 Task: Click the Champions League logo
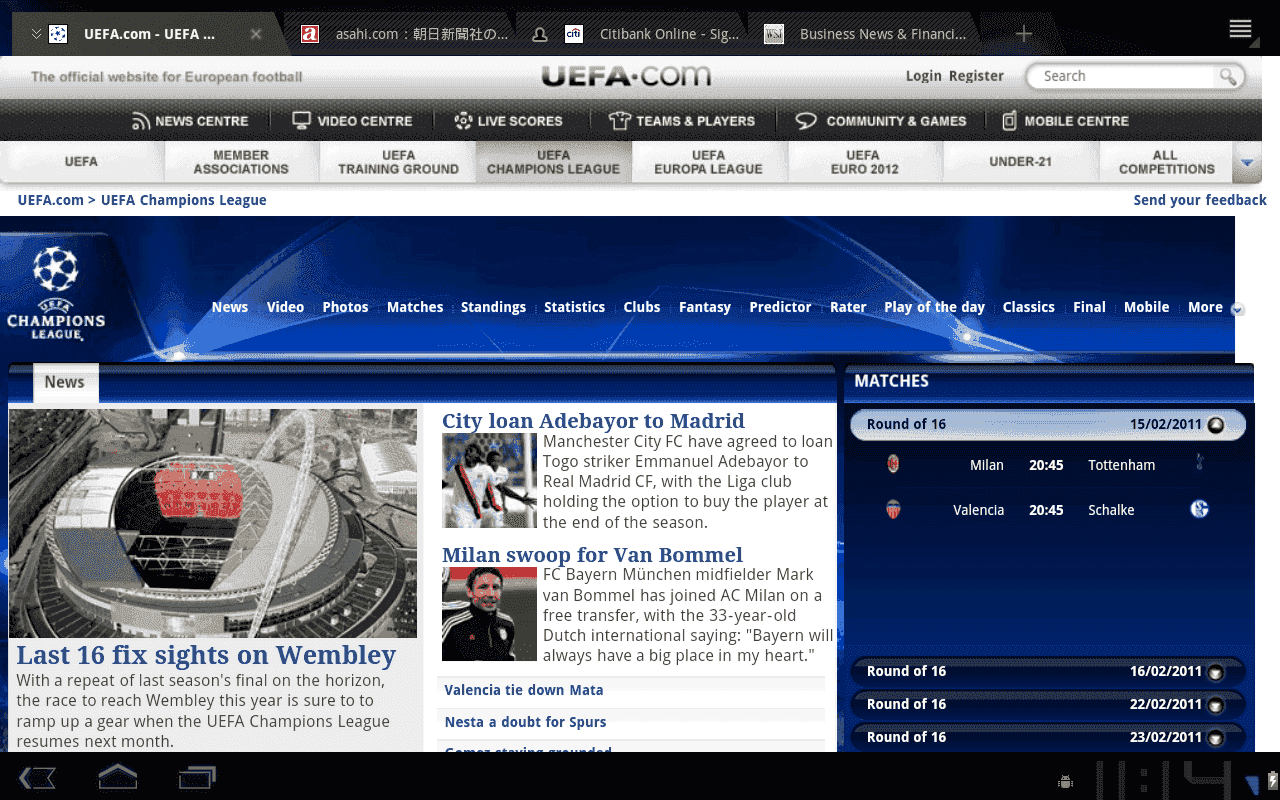click(x=56, y=293)
